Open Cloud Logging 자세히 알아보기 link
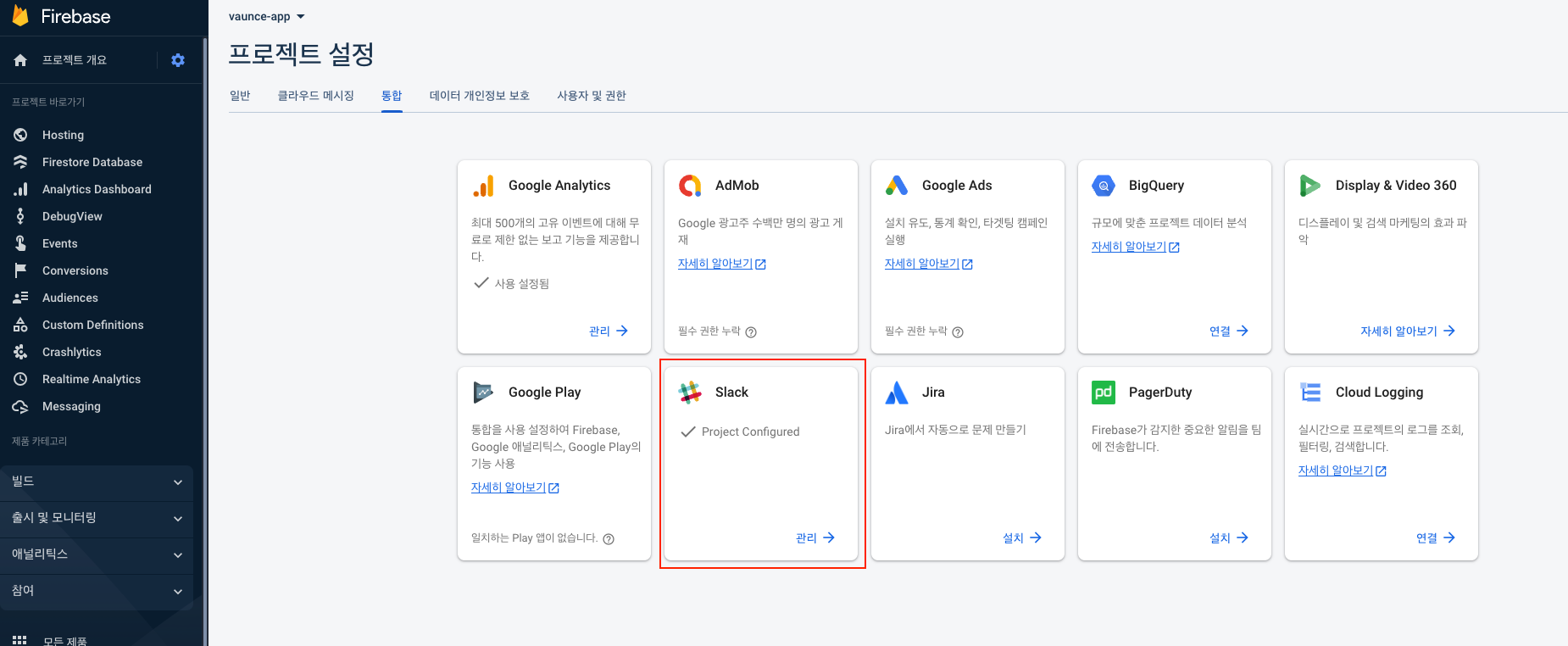Image resolution: width=1568 pixels, height=646 pixels. point(1343,471)
